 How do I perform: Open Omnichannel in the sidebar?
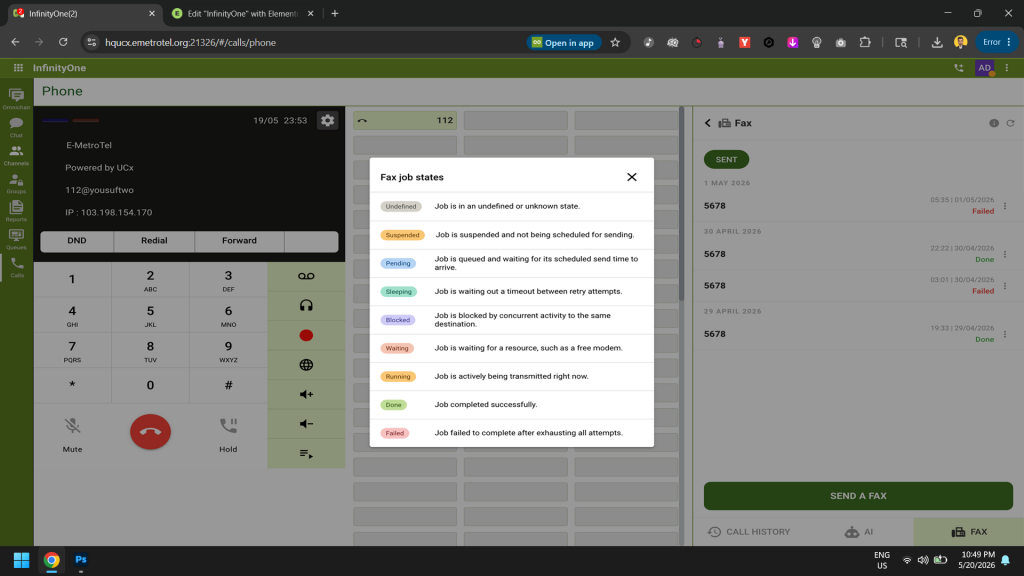[x=16, y=99]
